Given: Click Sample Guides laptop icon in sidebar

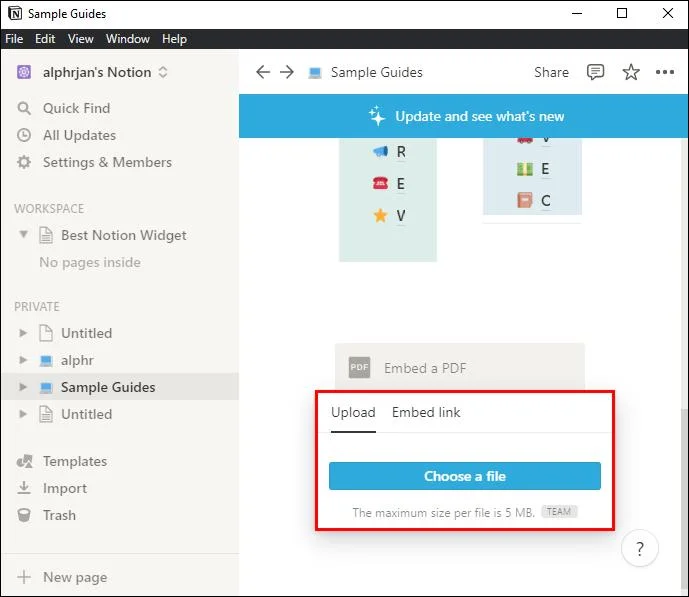Looking at the screenshot, I should 46,387.
